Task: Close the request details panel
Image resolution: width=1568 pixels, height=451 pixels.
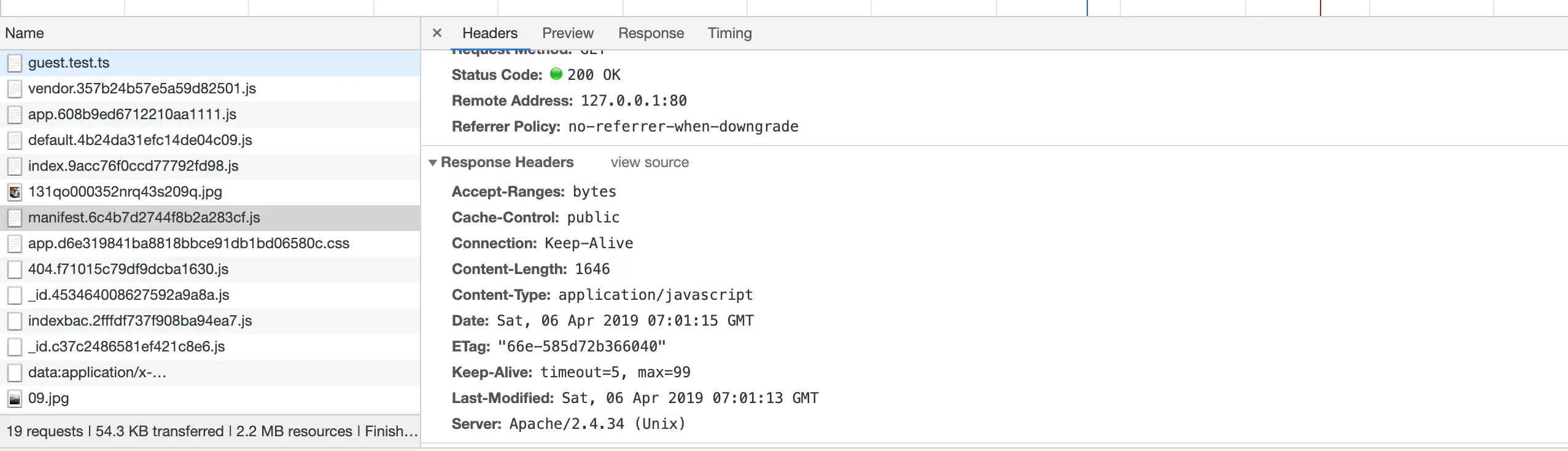Action: click(437, 33)
